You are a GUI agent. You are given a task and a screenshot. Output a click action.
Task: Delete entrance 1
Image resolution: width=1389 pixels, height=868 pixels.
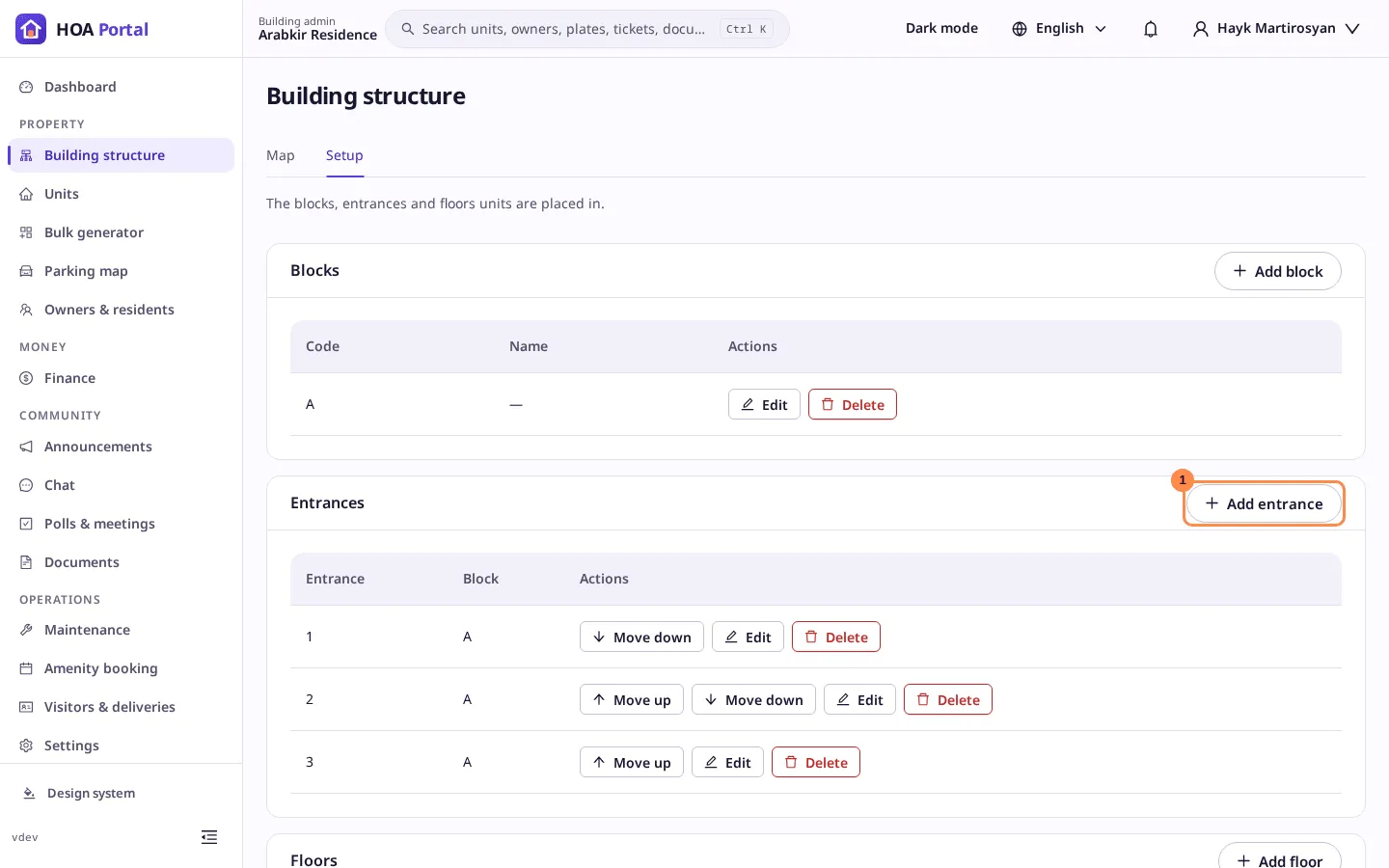(836, 637)
